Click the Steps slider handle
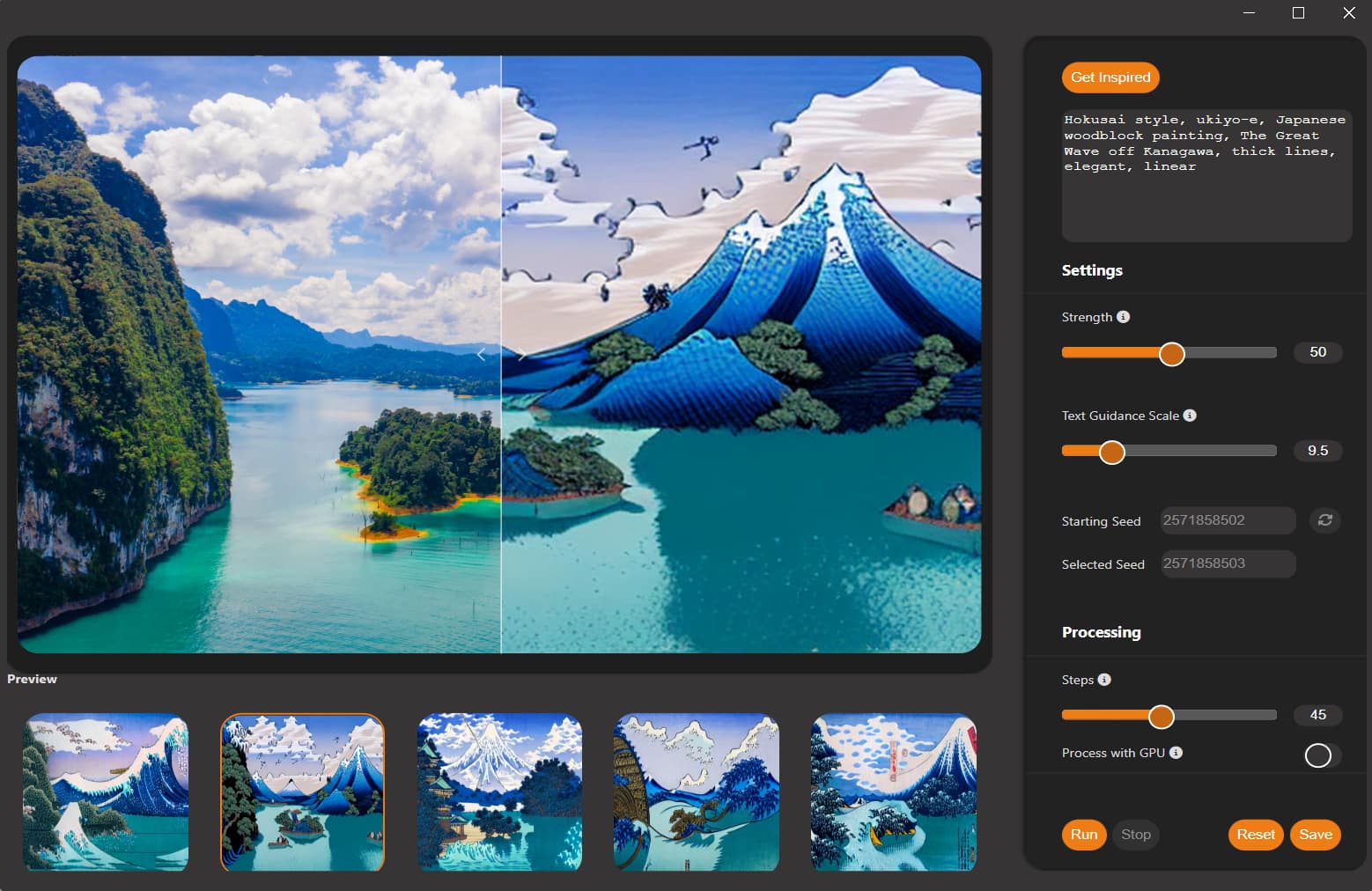1372x891 pixels. tap(1162, 716)
